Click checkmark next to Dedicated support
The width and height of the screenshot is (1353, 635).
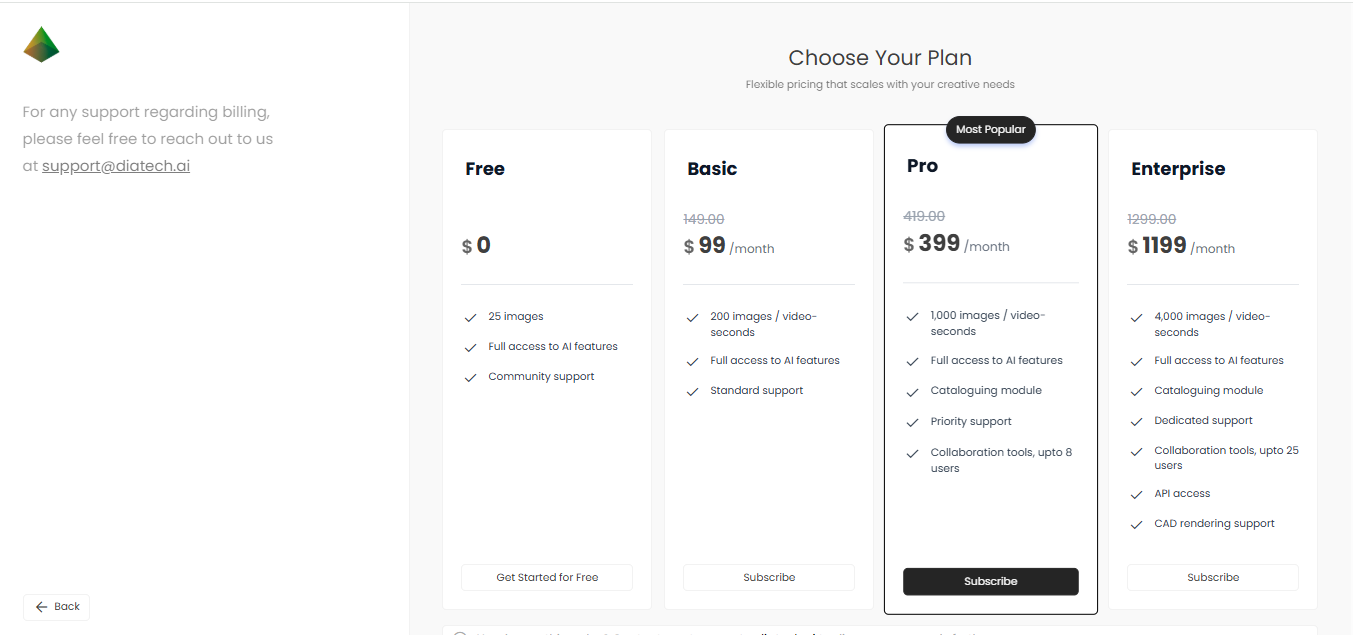point(1136,421)
